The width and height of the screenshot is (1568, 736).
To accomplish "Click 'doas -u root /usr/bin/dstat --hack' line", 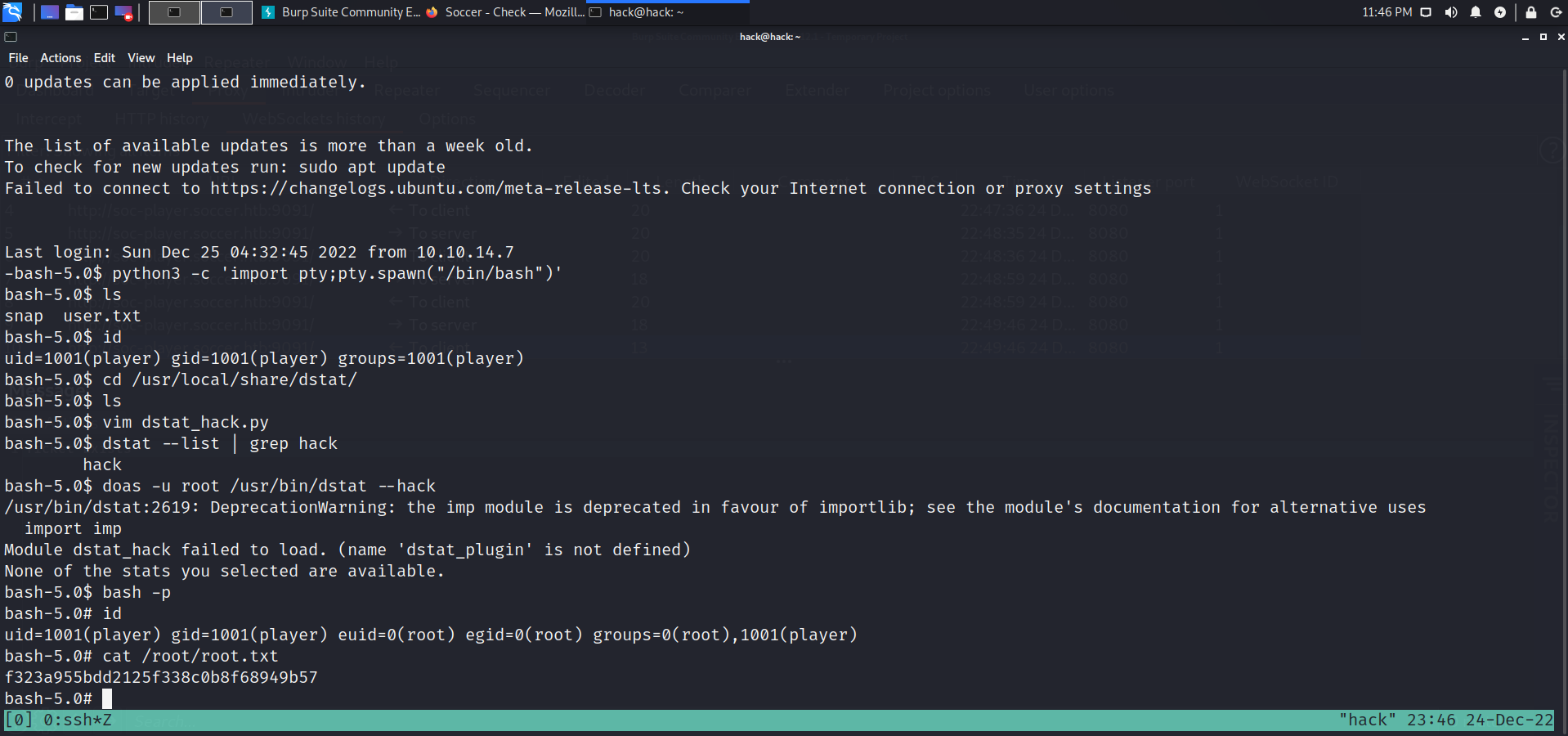I will click(x=220, y=486).
